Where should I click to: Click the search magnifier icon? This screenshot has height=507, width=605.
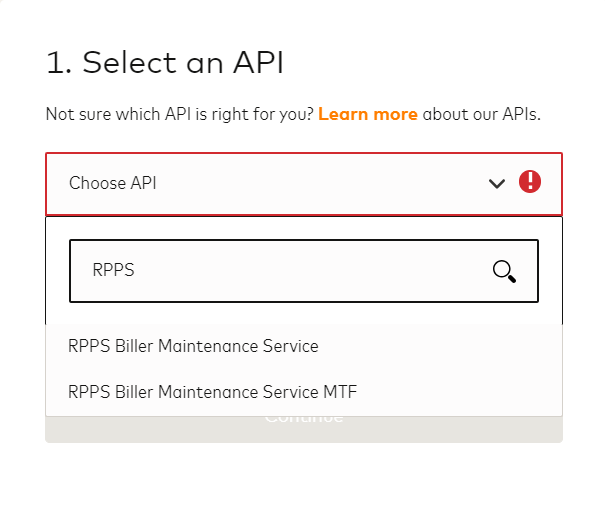pyautogui.click(x=504, y=271)
